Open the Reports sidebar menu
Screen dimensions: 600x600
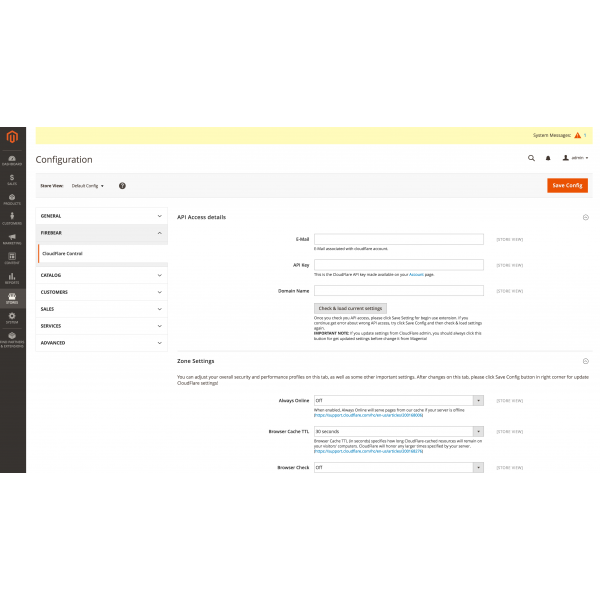click(x=12, y=278)
